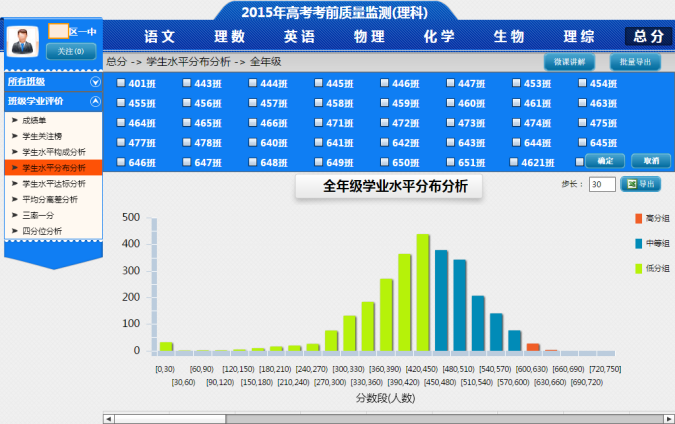Cancel class selection with 取消
Screen dimensions: 675x424
[651, 161]
